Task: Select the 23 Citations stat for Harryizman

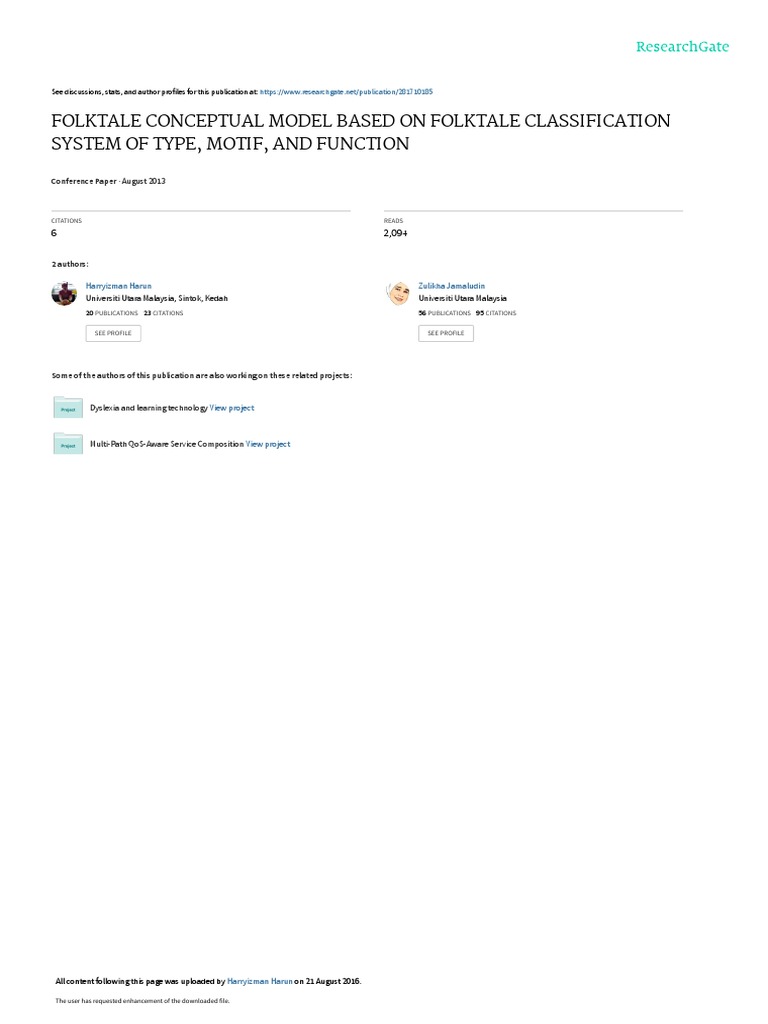Action: [164, 313]
